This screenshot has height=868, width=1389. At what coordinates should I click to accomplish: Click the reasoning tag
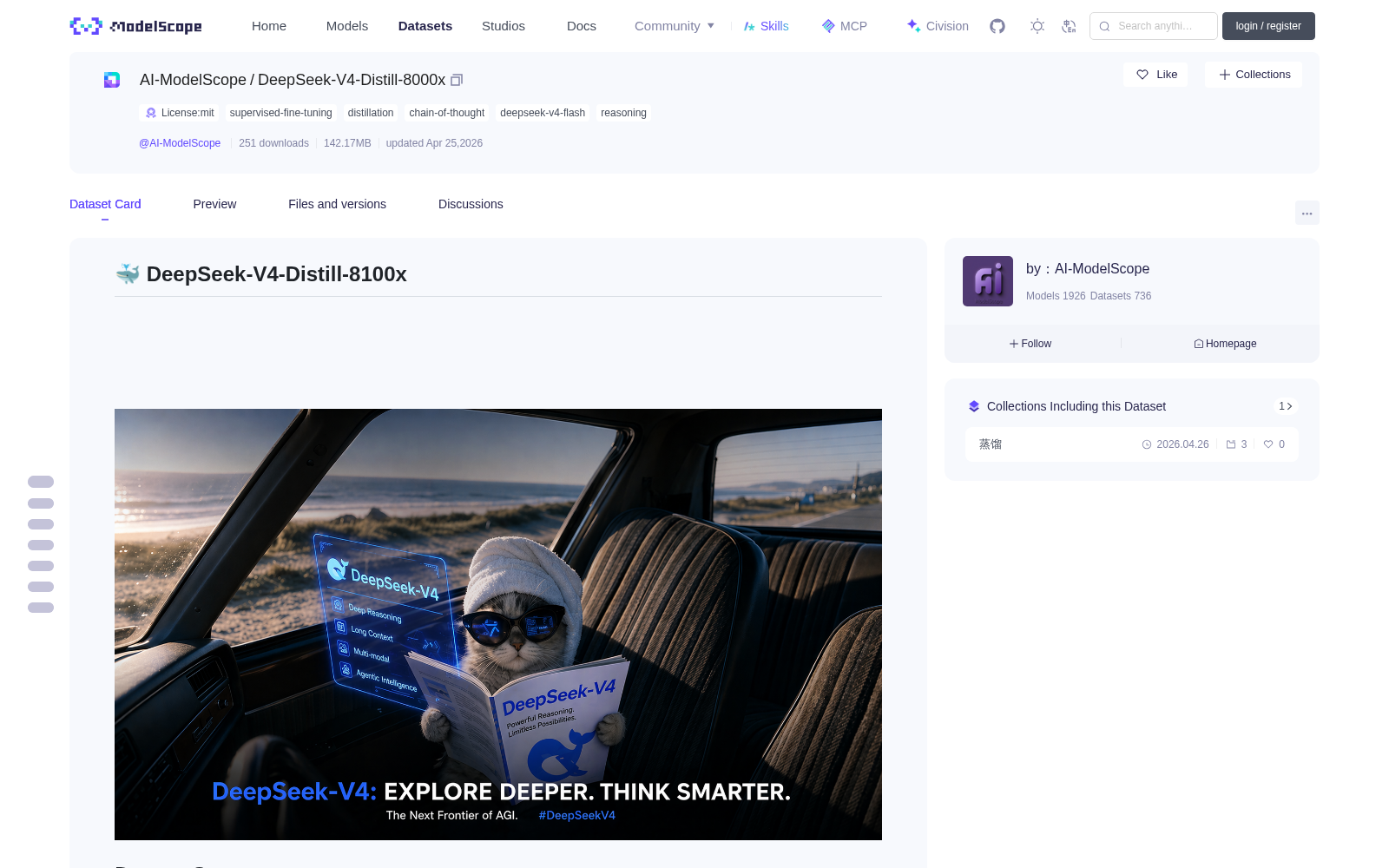pyautogui.click(x=623, y=113)
